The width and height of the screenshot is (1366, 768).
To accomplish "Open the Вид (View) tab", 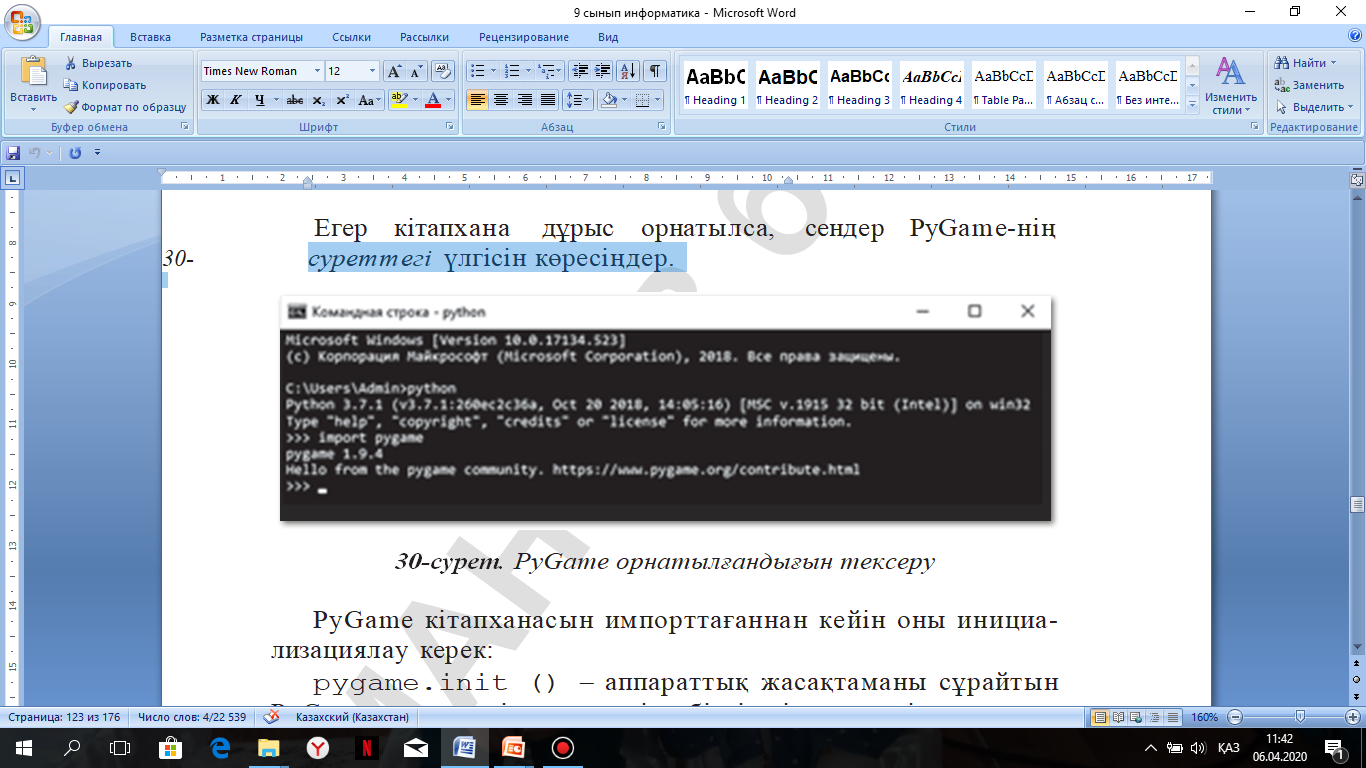I will pyautogui.click(x=608, y=37).
